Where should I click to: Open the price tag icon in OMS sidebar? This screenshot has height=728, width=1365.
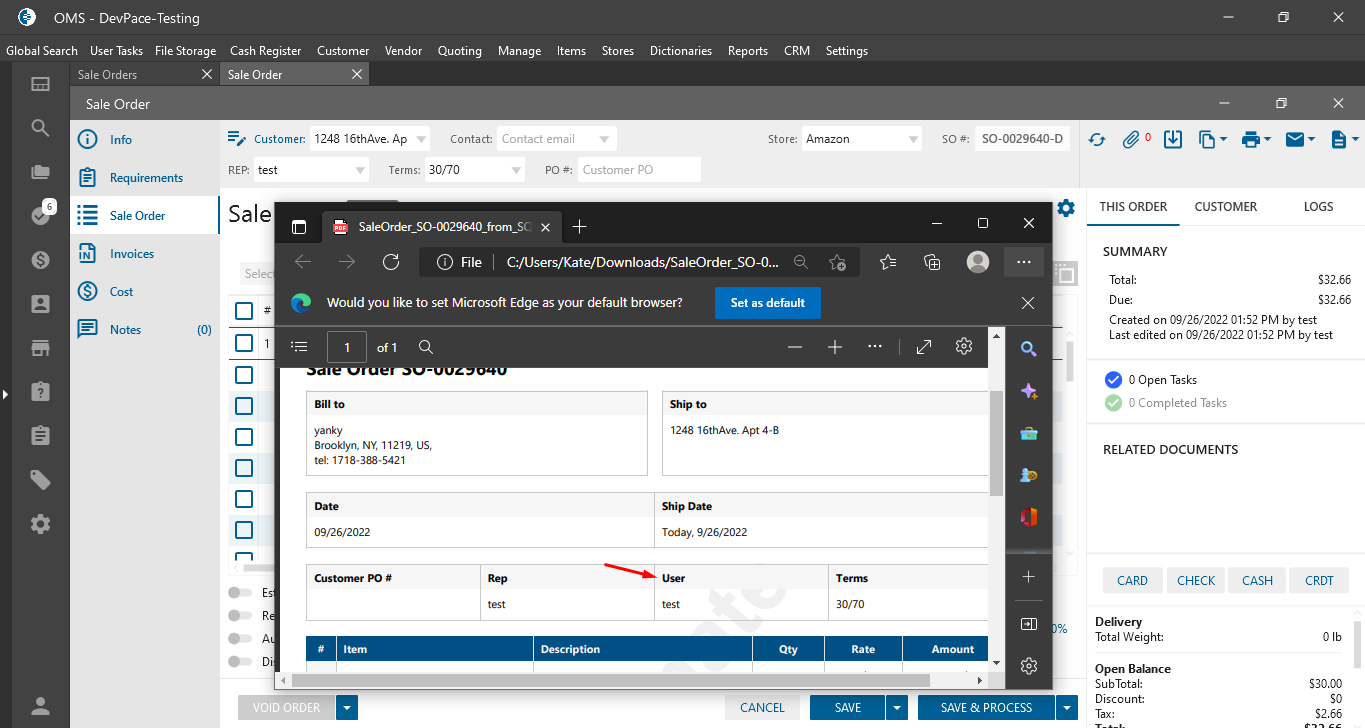(40, 480)
